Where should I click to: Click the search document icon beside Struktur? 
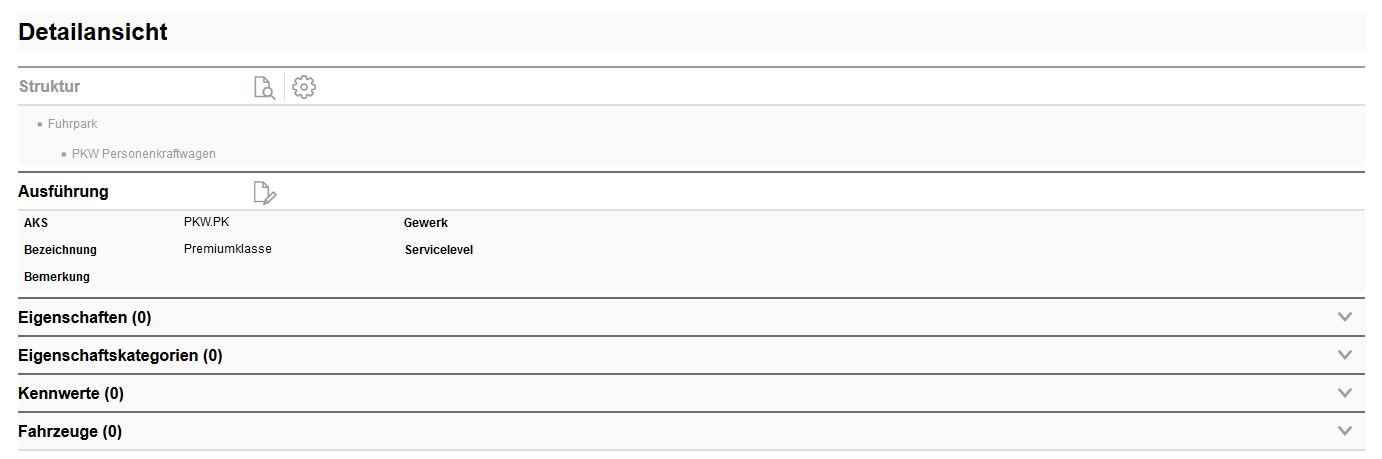point(264,88)
